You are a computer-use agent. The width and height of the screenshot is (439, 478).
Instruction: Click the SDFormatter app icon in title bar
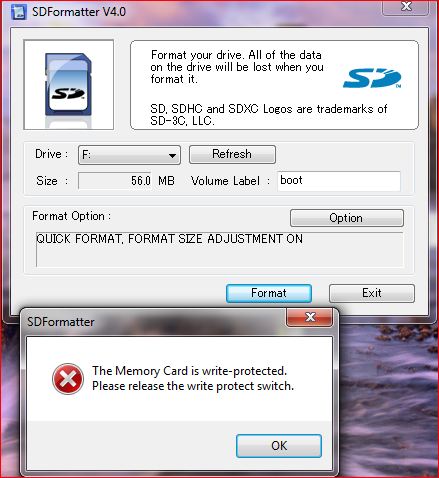click(x=18, y=12)
